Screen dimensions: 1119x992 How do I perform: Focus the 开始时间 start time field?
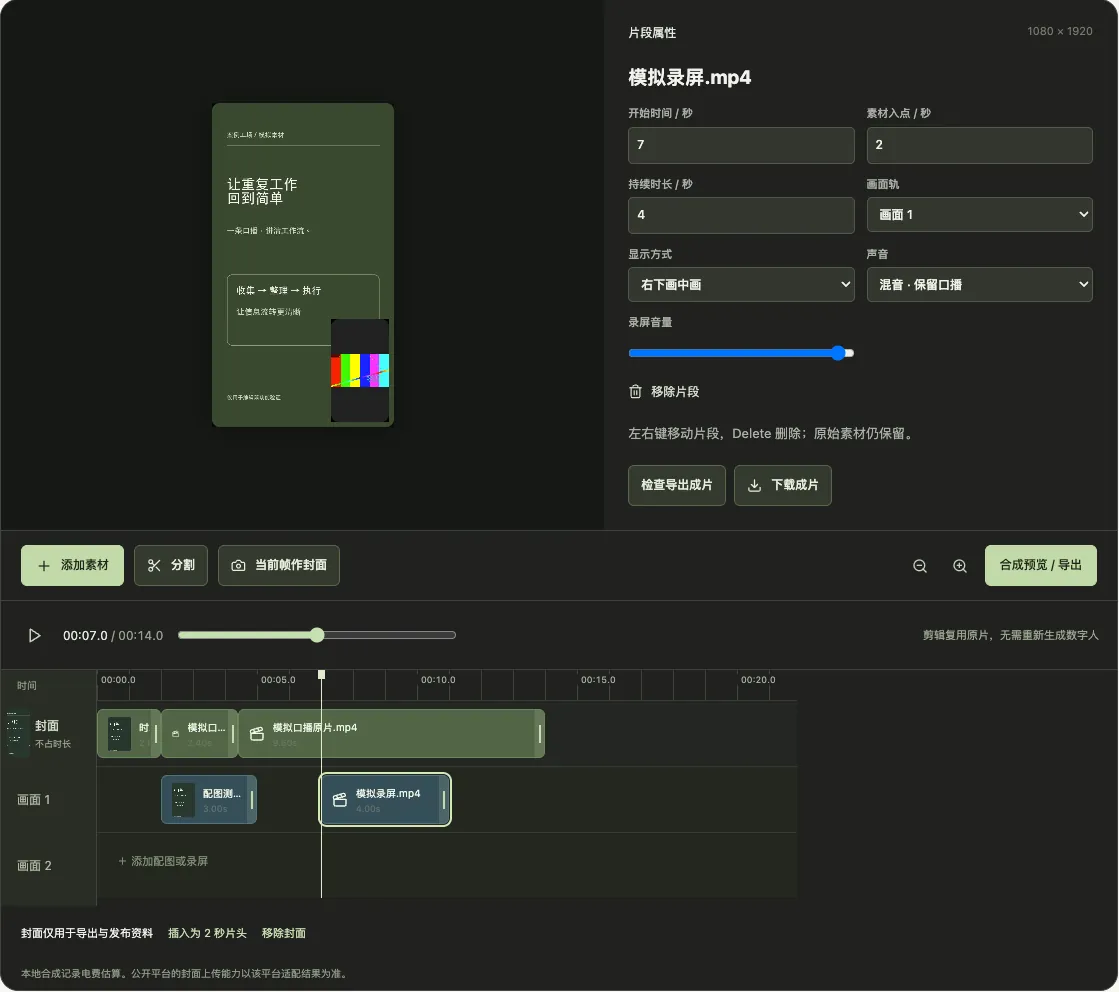pos(741,145)
